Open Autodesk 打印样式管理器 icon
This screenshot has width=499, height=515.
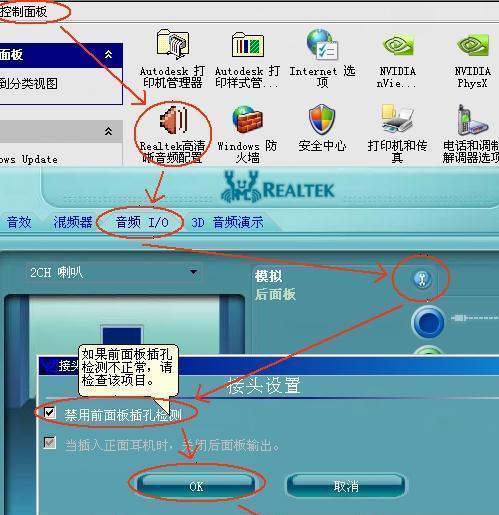tap(247, 44)
